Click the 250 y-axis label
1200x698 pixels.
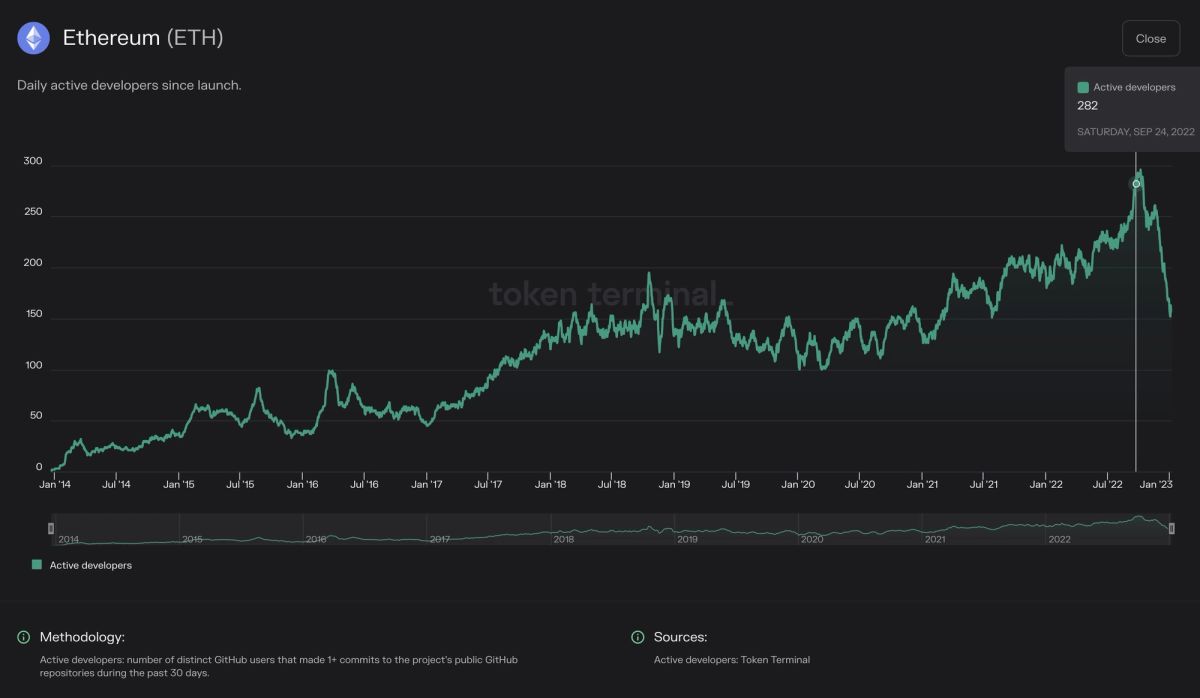[x=32, y=212]
